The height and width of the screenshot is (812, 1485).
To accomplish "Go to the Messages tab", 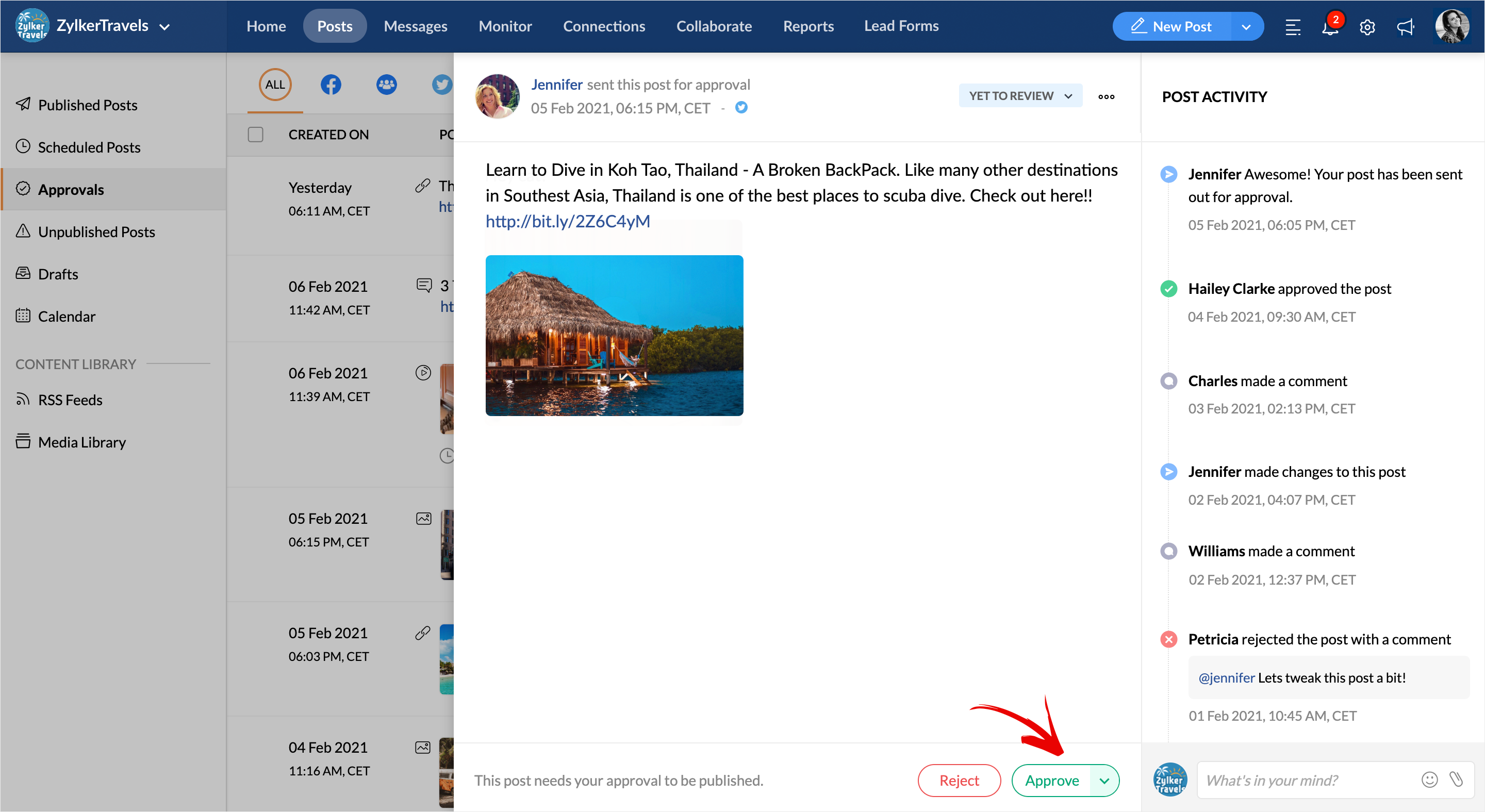I will pyautogui.click(x=415, y=26).
